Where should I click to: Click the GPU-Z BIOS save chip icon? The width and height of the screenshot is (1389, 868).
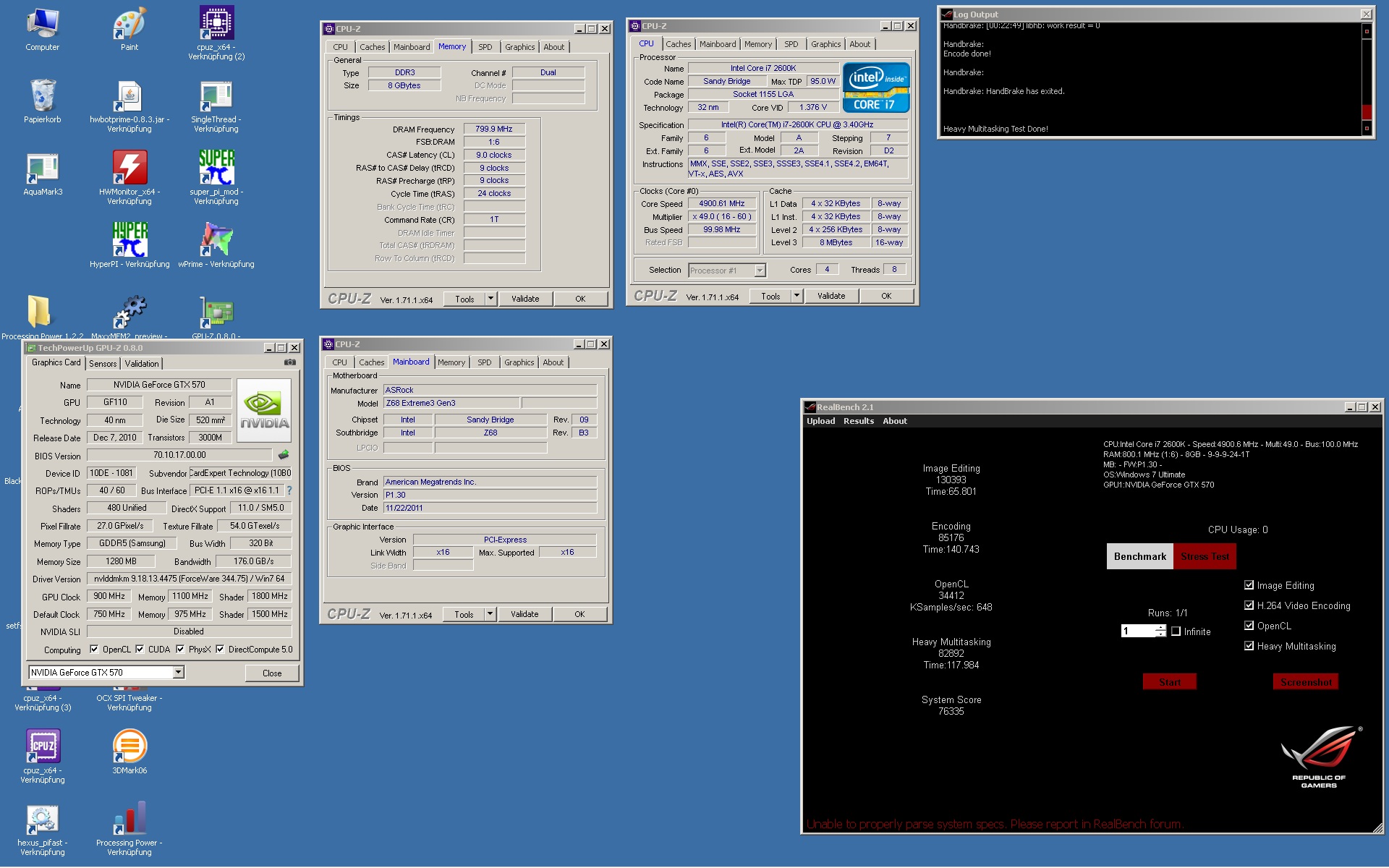pyautogui.click(x=284, y=455)
